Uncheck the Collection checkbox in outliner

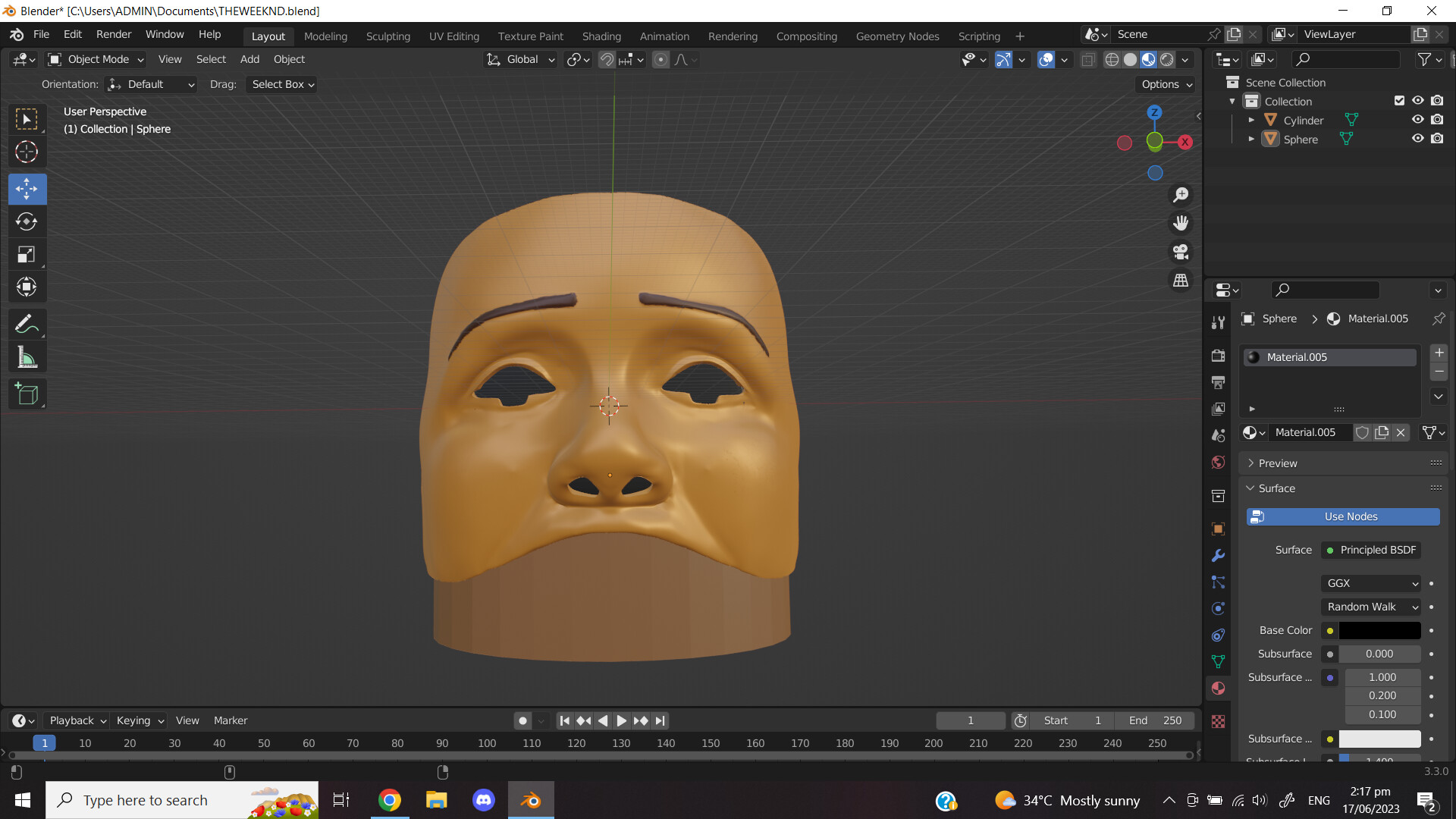(1398, 100)
